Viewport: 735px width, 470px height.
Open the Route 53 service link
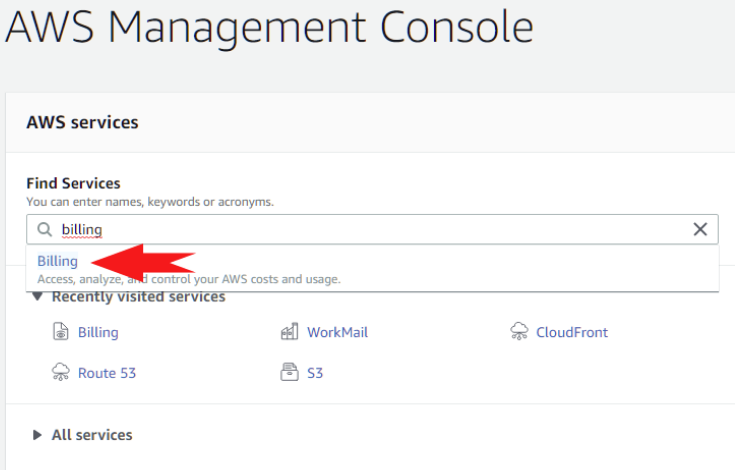(x=107, y=373)
